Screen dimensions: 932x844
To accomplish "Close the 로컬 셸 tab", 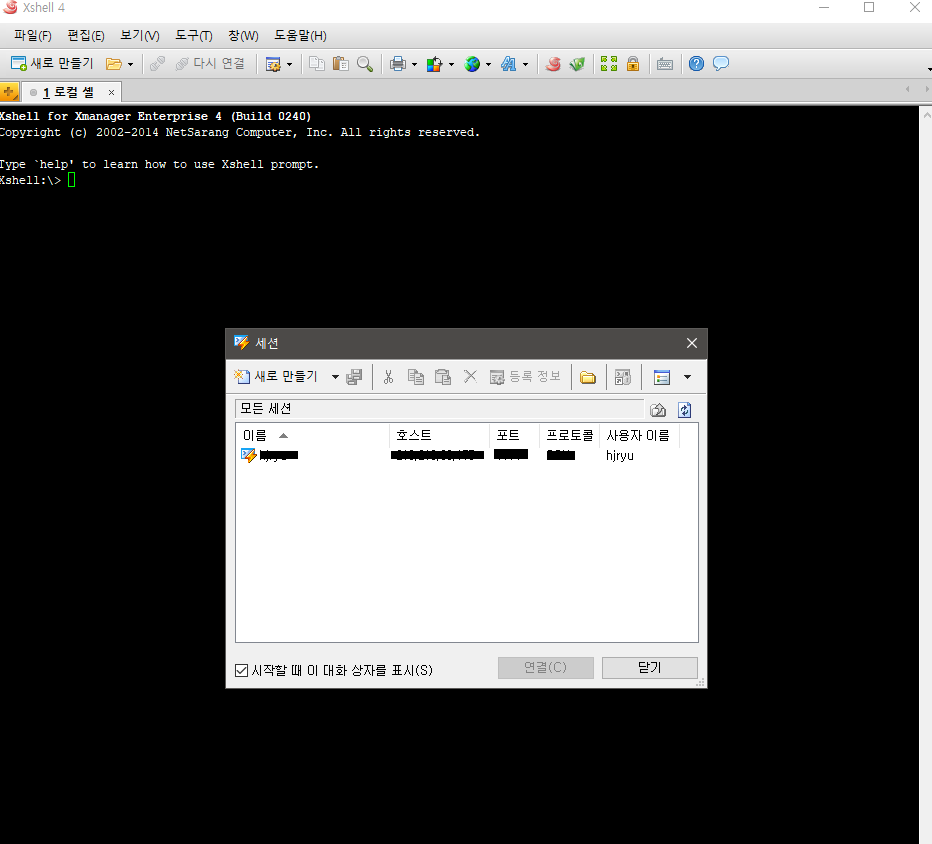I will [x=111, y=92].
